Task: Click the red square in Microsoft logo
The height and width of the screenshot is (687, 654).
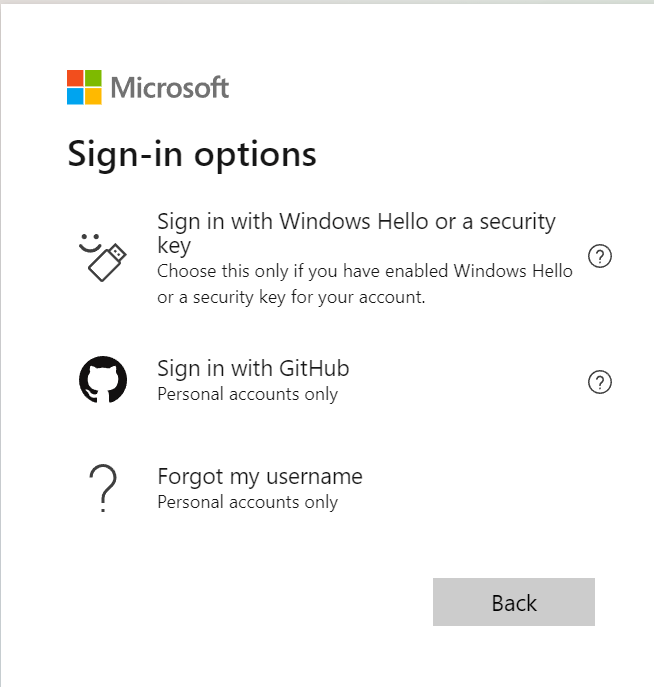Action: click(x=76, y=78)
